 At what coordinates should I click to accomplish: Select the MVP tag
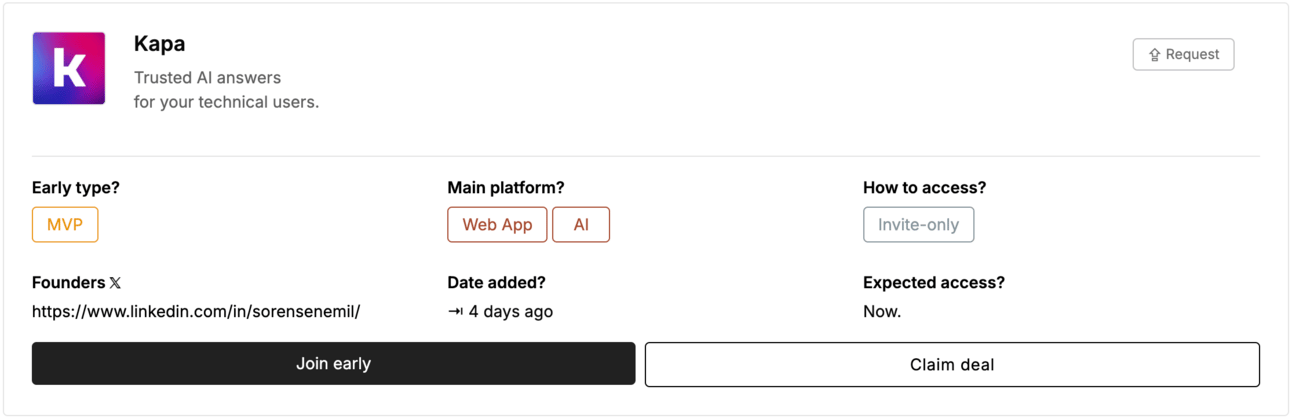pos(65,225)
